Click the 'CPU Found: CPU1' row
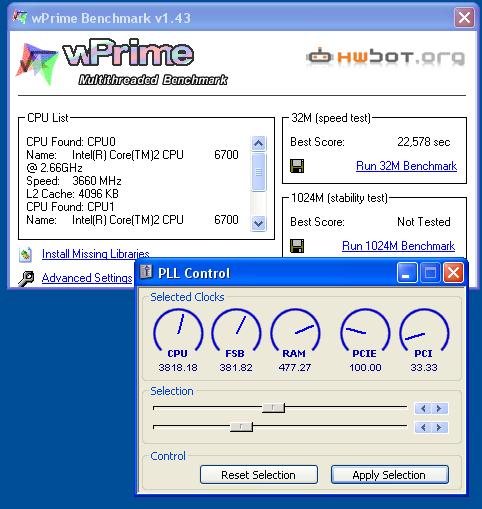This screenshot has height=509, width=482. [x=70, y=207]
